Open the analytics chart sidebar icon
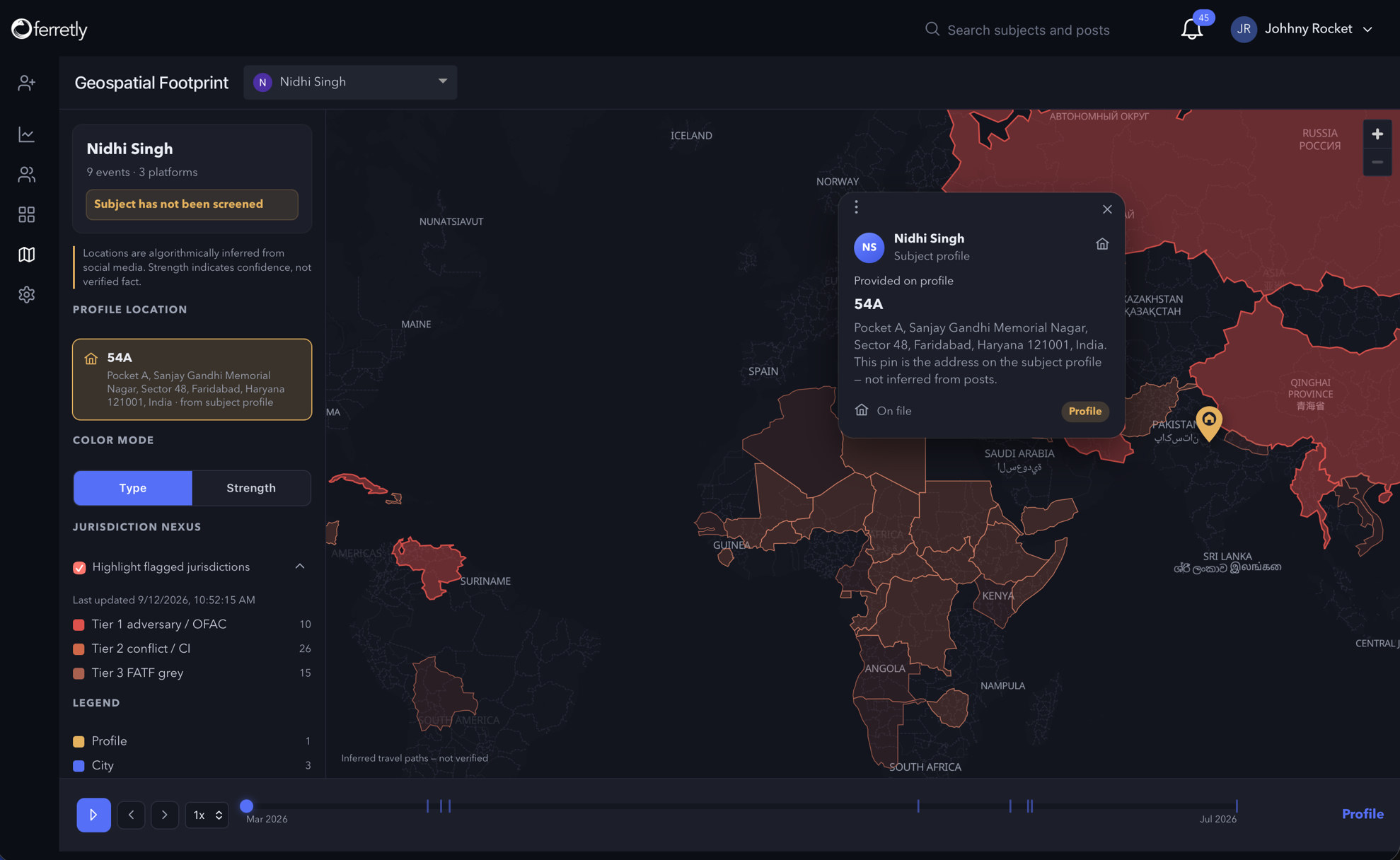 click(x=26, y=134)
